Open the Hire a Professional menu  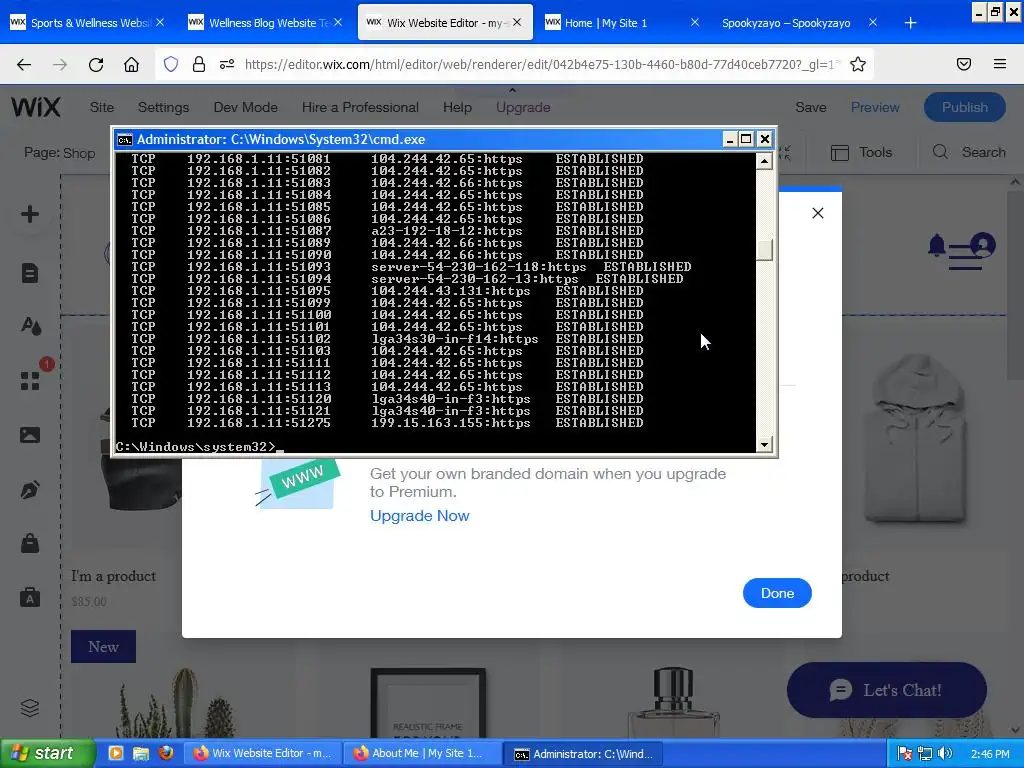tap(360, 107)
